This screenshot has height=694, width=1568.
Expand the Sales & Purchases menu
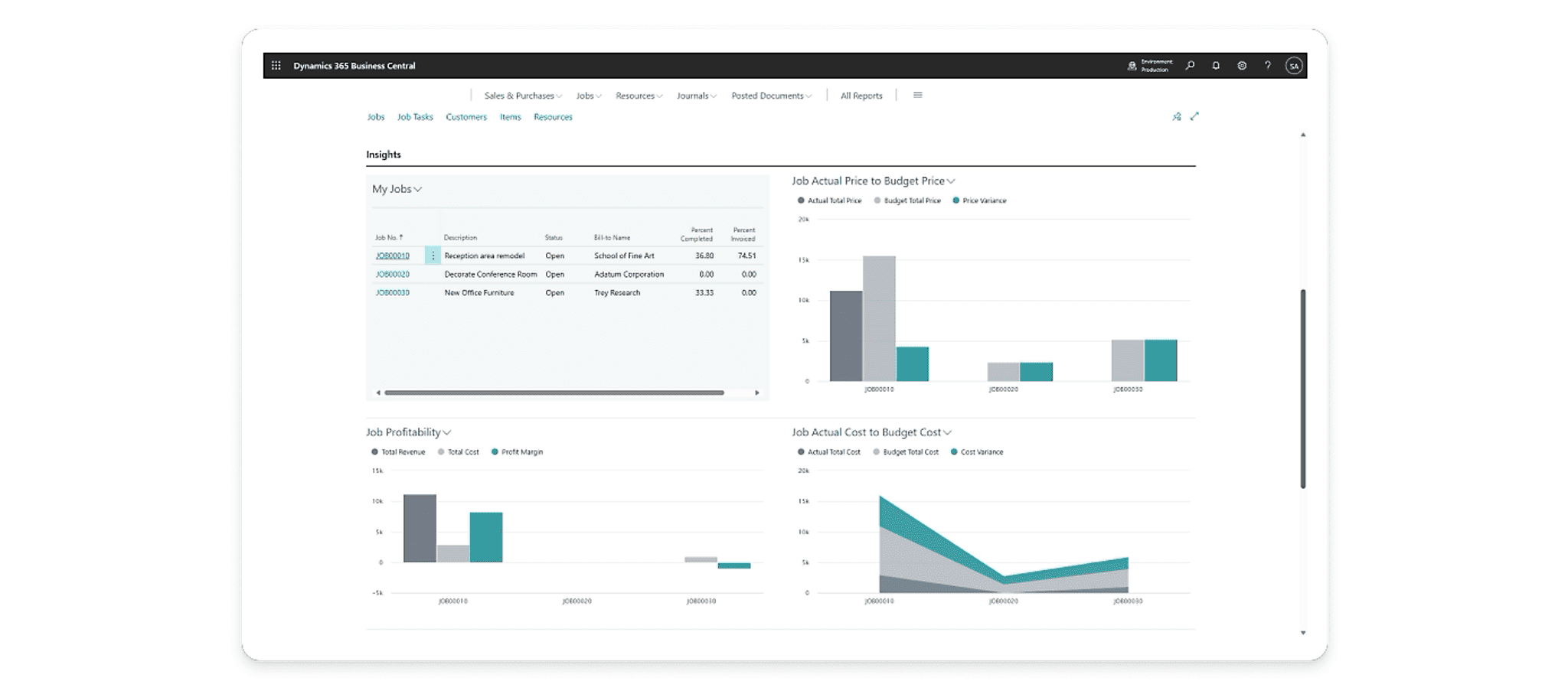pyautogui.click(x=523, y=96)
